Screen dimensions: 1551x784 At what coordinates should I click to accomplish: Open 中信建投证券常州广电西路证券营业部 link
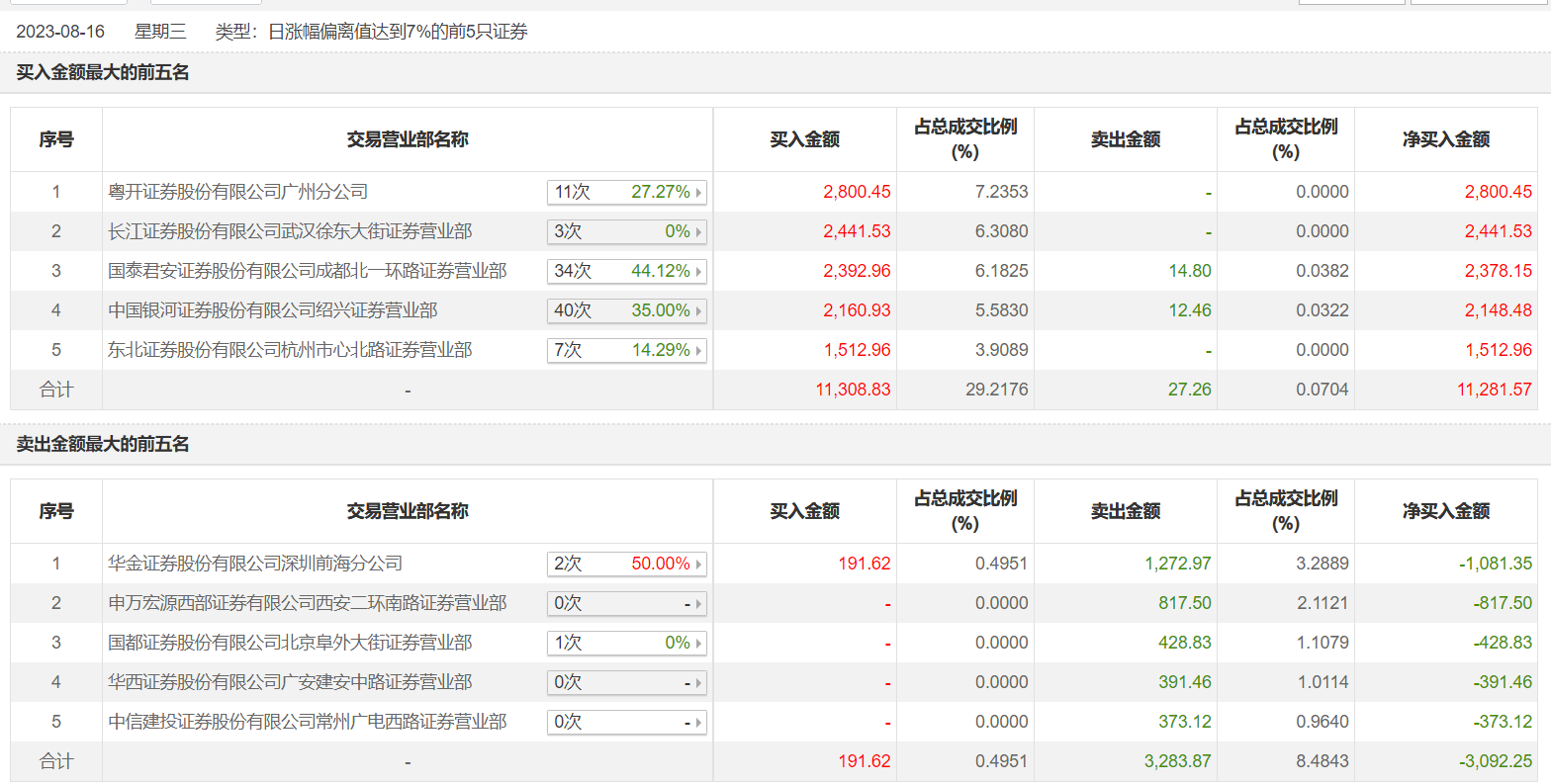pos(308,722)
